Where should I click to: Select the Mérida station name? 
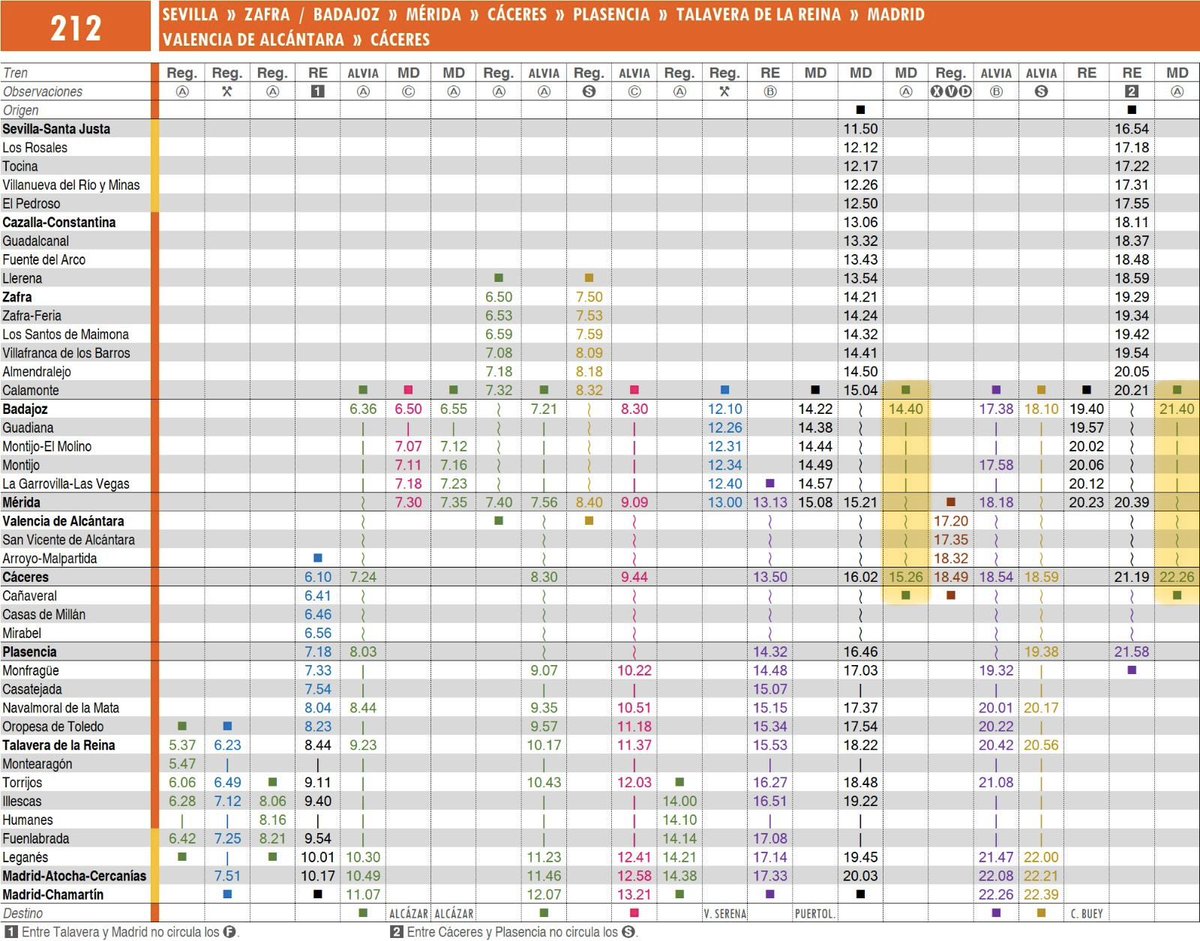(x=23, y=502)
